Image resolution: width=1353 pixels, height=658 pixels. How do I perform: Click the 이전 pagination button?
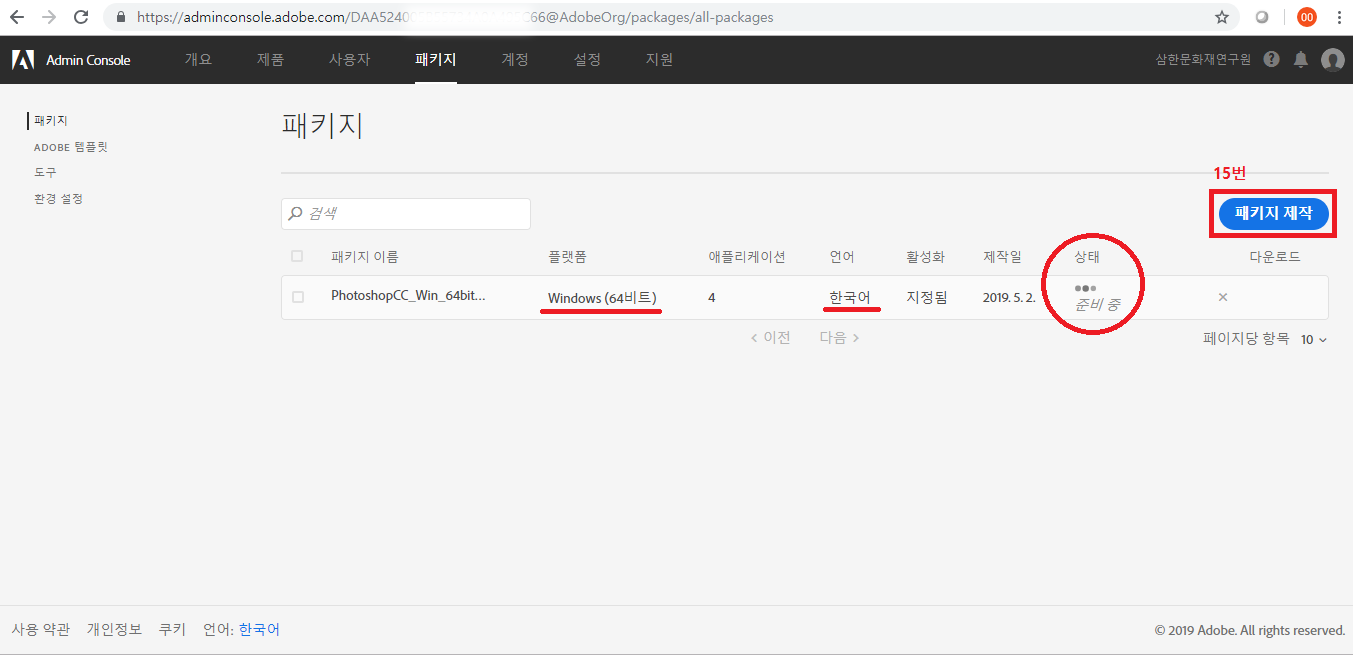pyautogui.click(x=770, y=338)
